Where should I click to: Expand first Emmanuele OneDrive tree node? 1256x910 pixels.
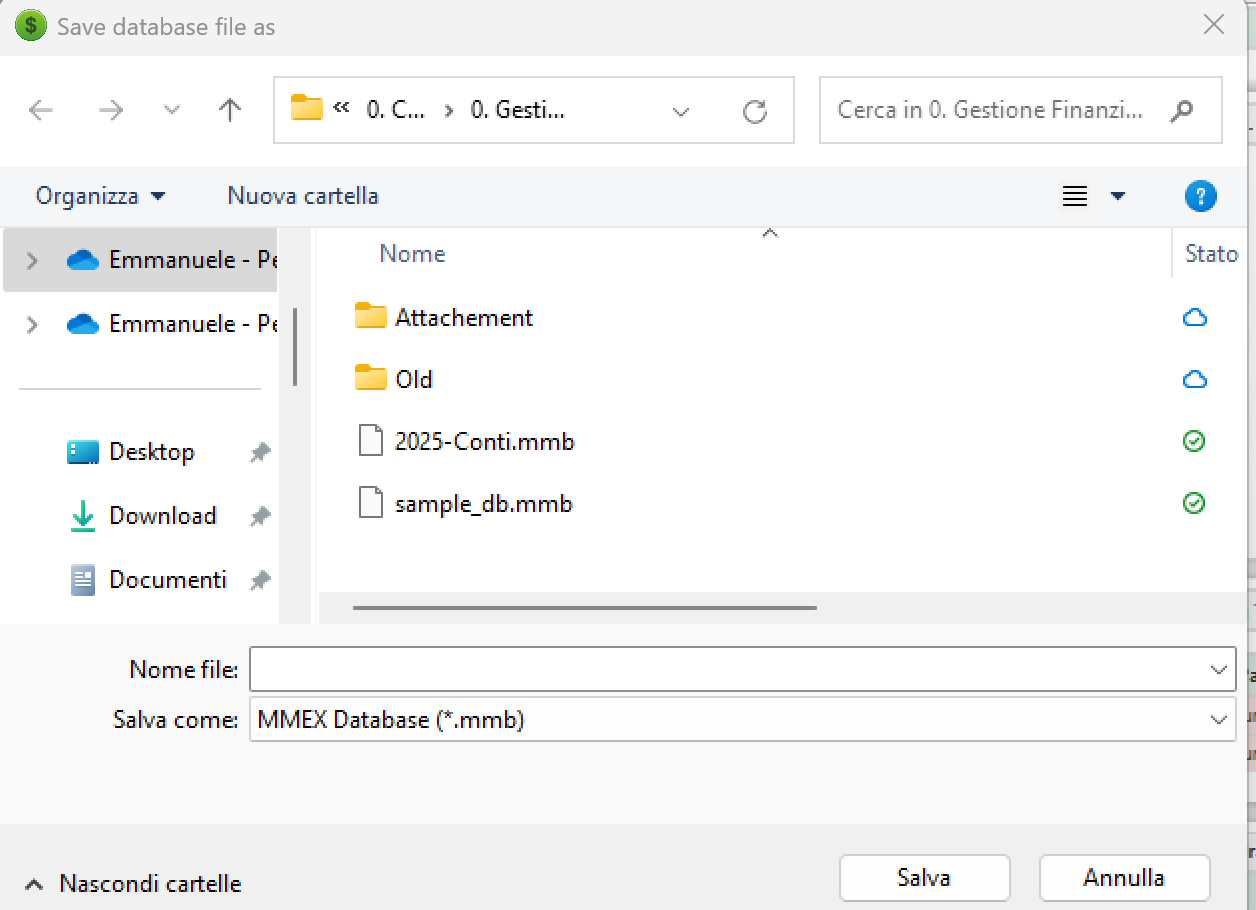pyautogui.click(x=32, y=260)
